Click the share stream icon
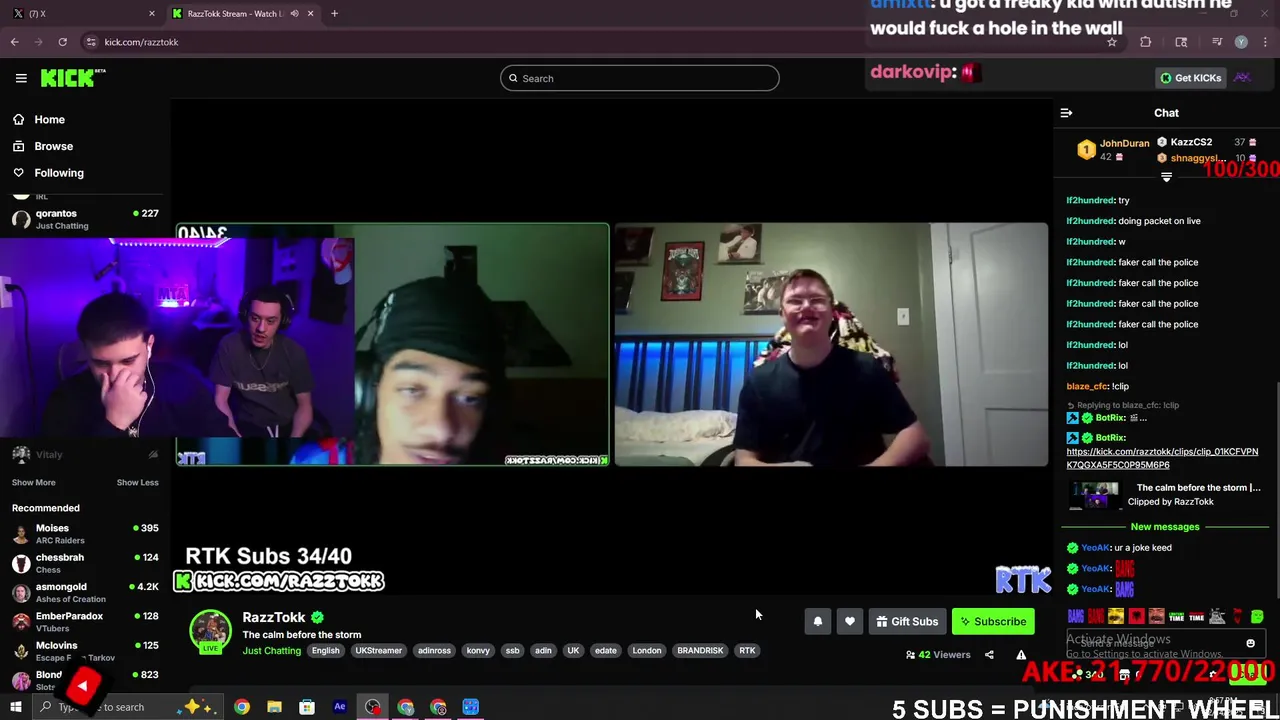The image size is (1280, 720). point(989,655)
